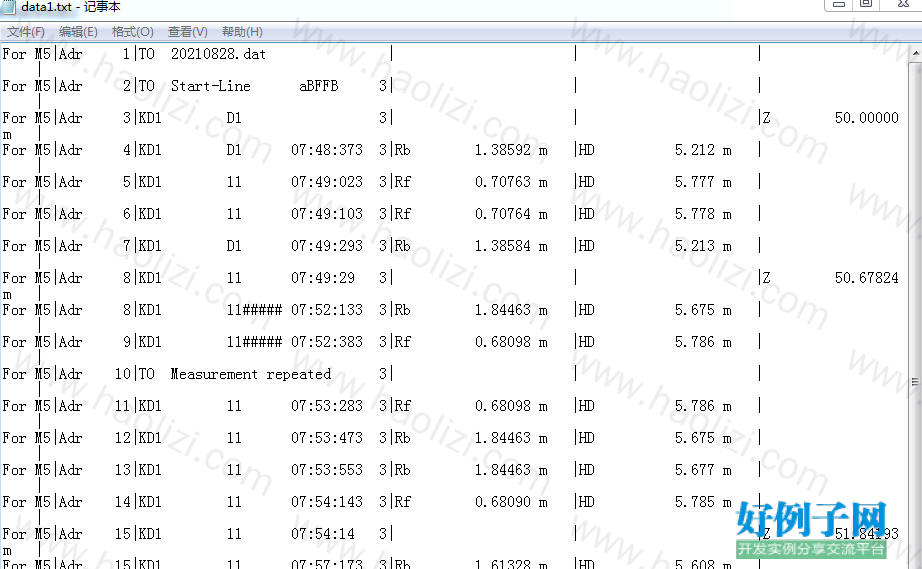The height and width of the screenshot is (569, 922).
Task: Open the 帮助(H) menu
Action: tap(242, 32)
